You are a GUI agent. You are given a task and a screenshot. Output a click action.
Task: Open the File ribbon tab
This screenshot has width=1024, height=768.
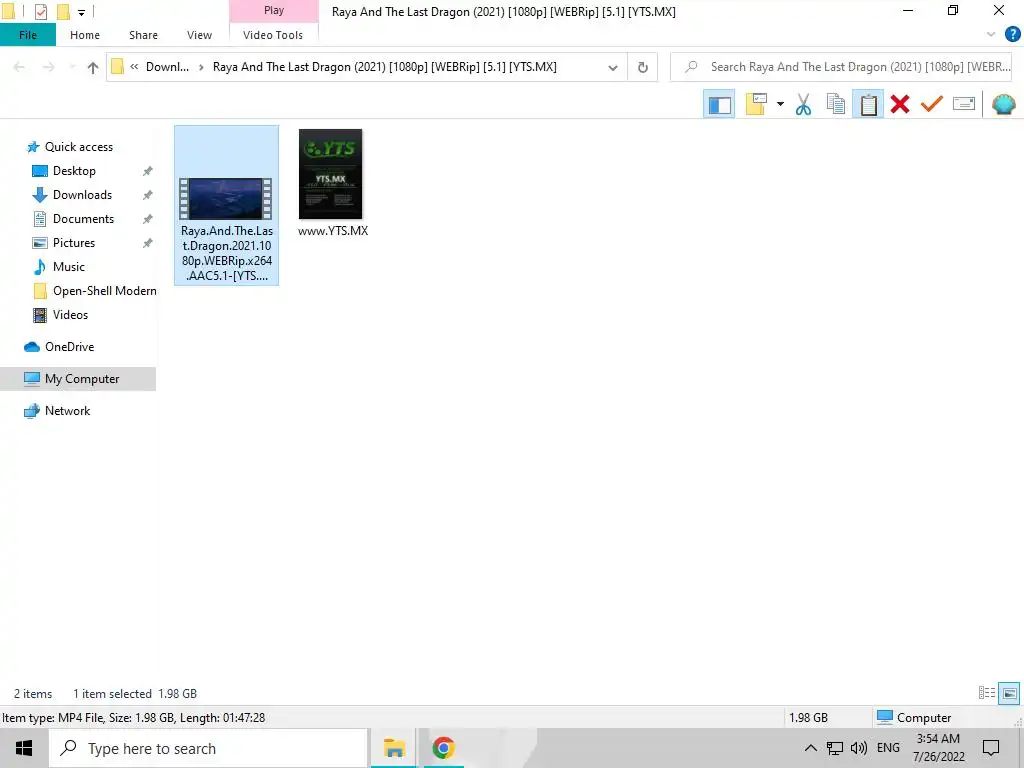point(28,35)
